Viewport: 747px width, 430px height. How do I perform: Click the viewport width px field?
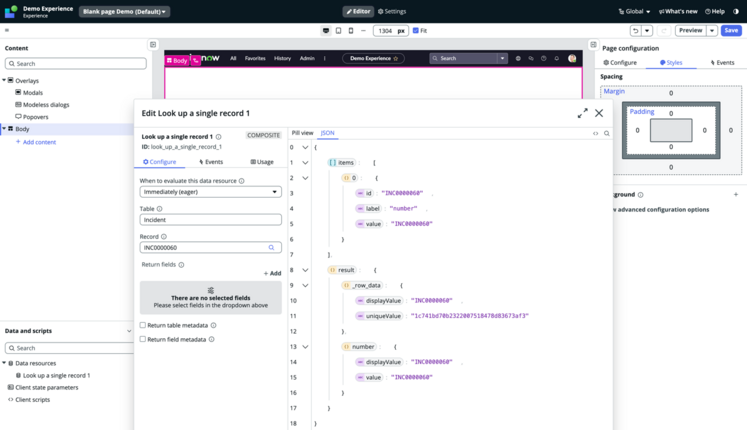coord(390,30)
